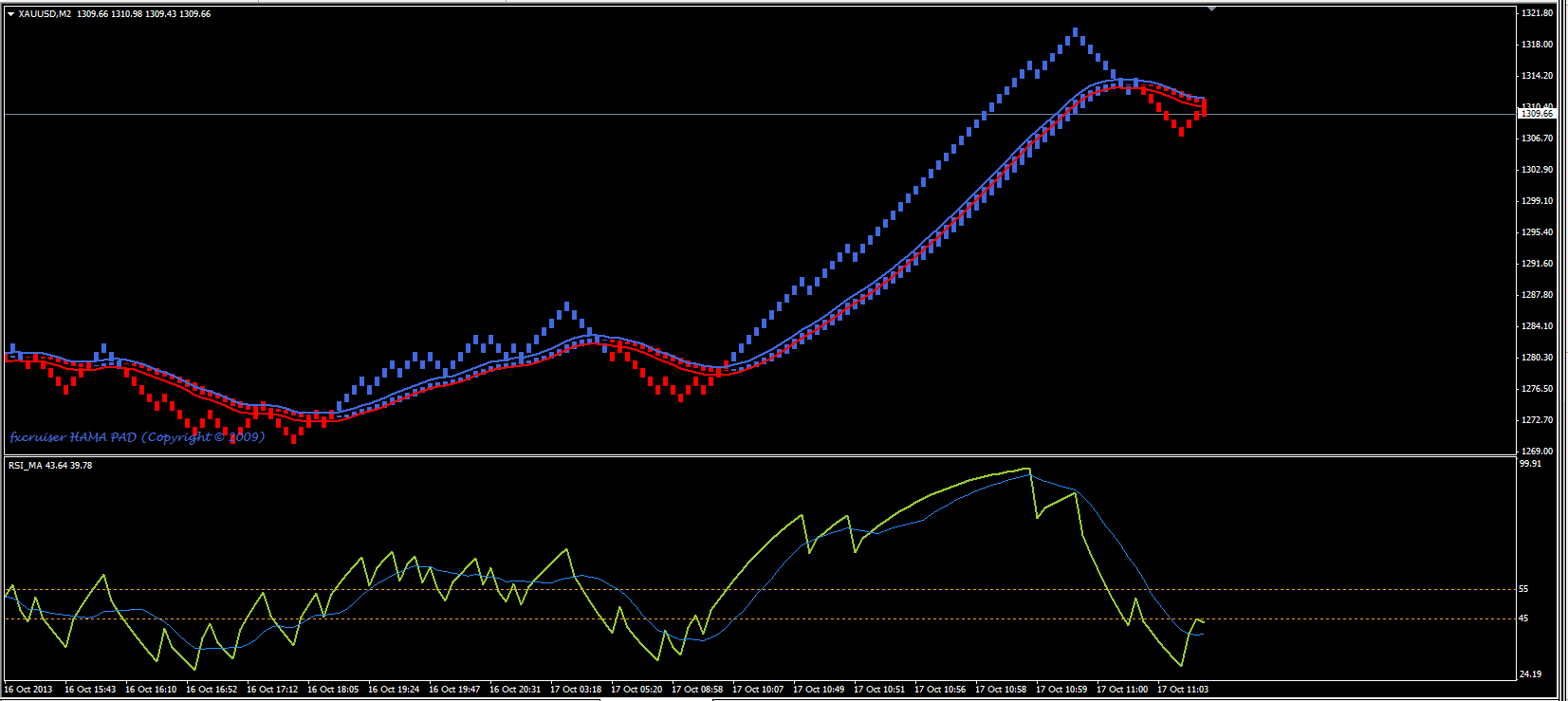Click time label 16 Oct 19:47
Screen dimensions: 1568x701
coord(454,690)
